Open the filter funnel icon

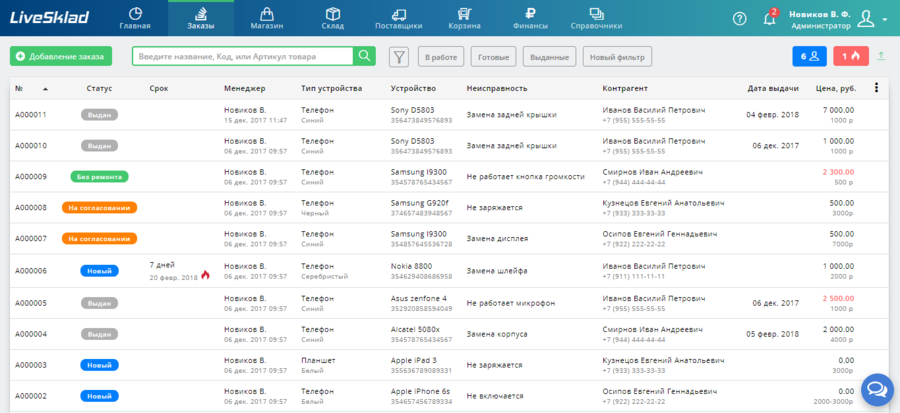pyautogui.click(x=399, y=57)
